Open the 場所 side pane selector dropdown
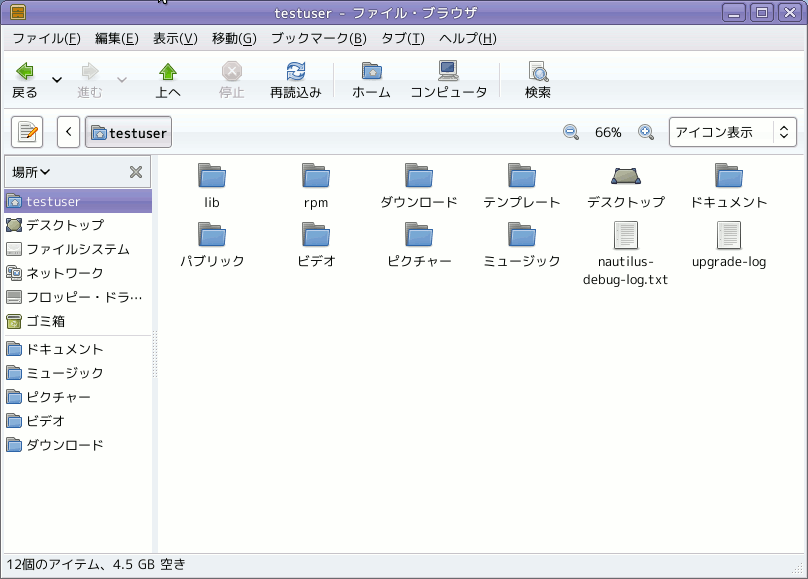This screenshot has width=808, height=579. click(x=31, y=172)
